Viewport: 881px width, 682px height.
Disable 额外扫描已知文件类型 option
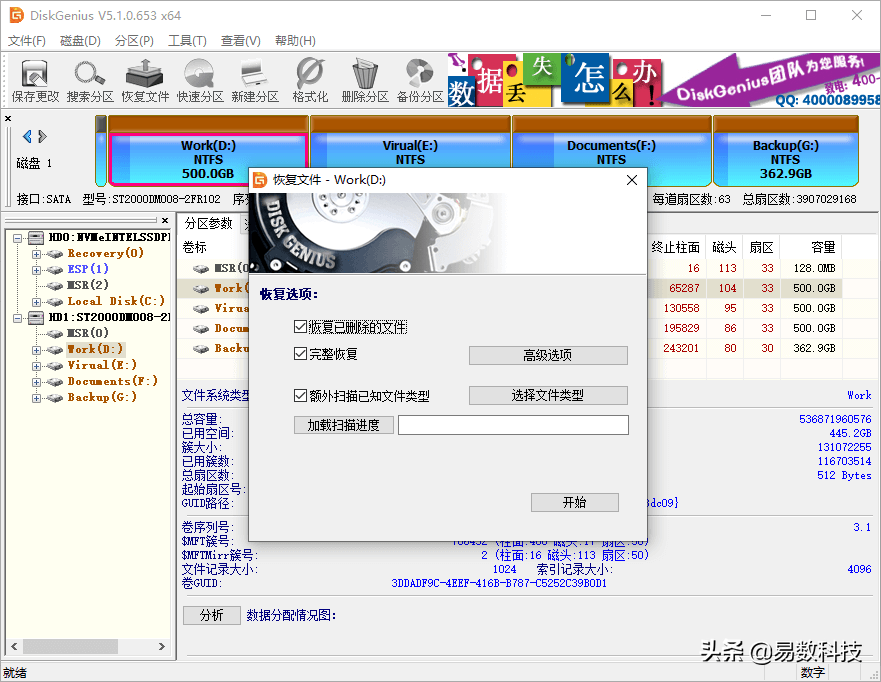300,395
